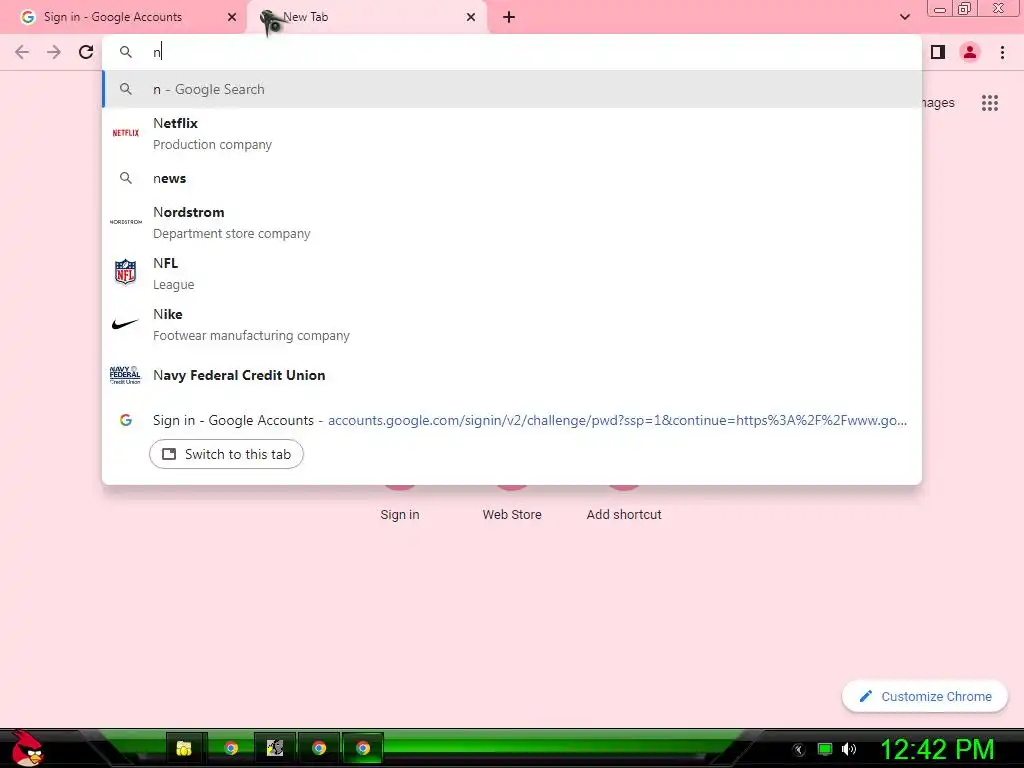Click the Google G icon beside Sign in suggestion
The height and width of the screenshot is (768, 1024).
[126, 420]
